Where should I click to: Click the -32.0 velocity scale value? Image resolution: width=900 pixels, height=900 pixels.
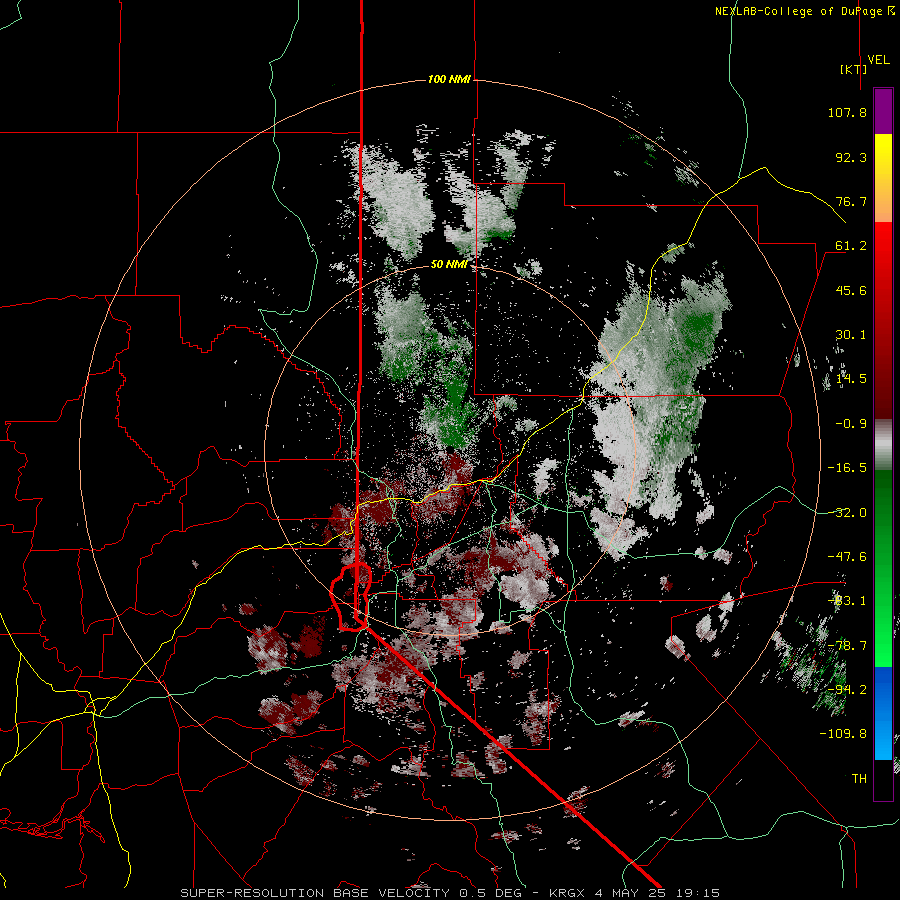pos(847,513)
